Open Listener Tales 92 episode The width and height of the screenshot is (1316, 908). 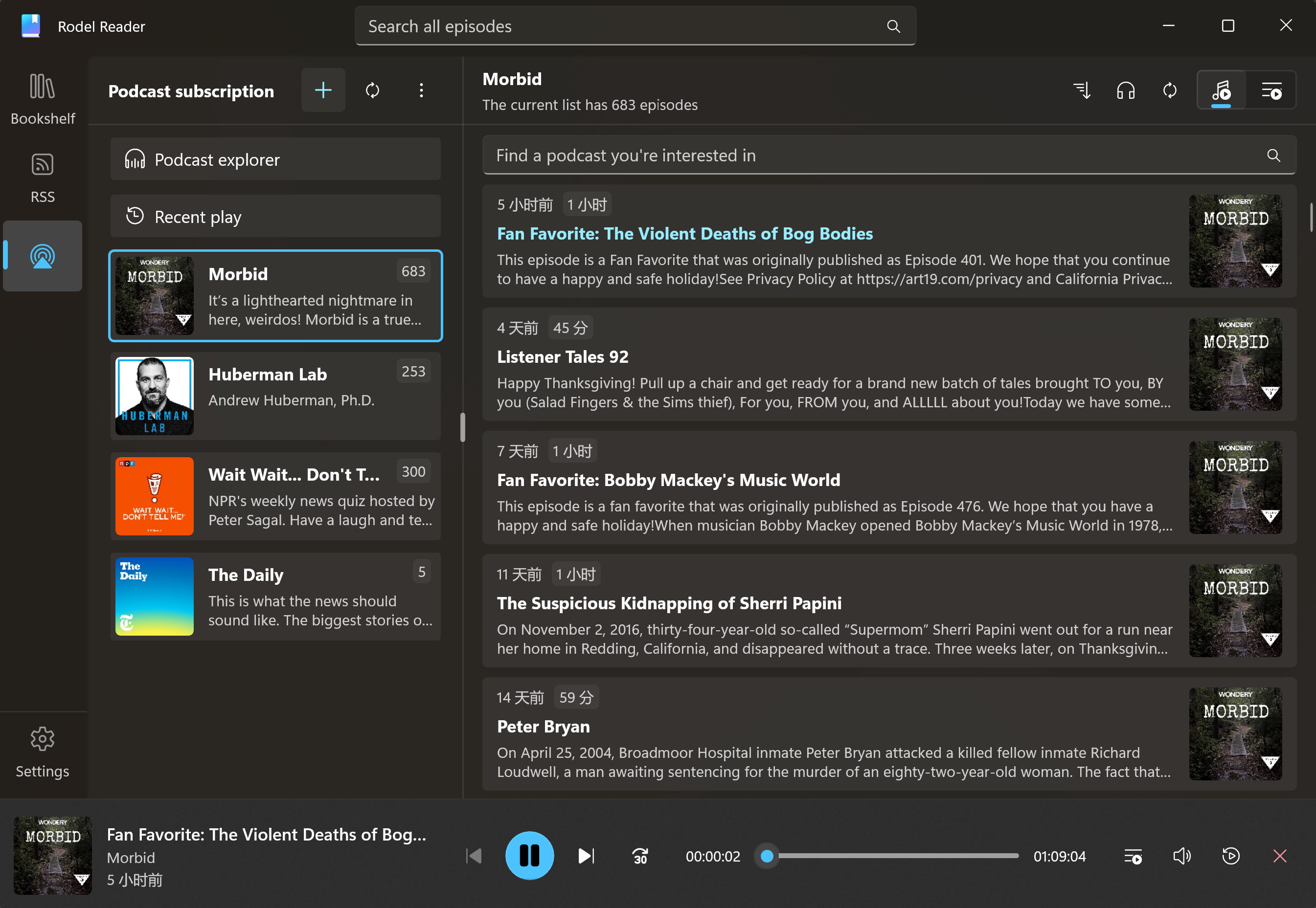[x=889, y=364]
